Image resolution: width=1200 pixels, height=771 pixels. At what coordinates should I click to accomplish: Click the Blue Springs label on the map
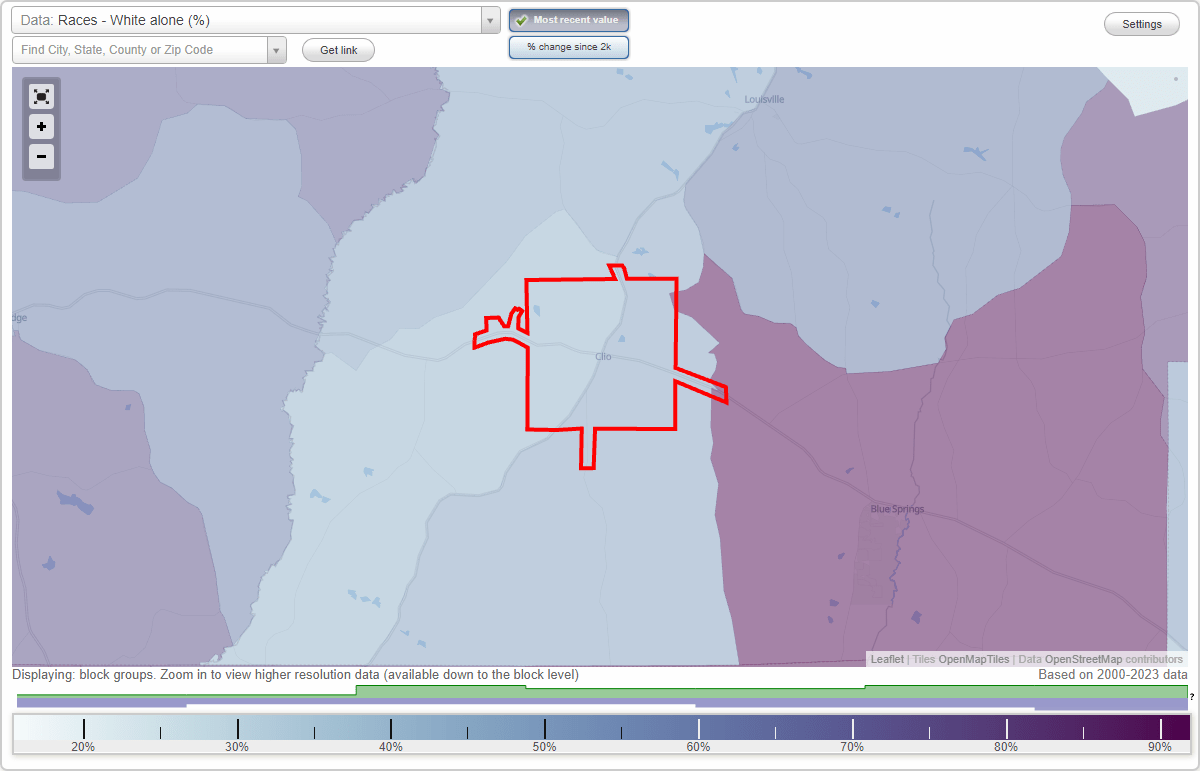(895, 508)
